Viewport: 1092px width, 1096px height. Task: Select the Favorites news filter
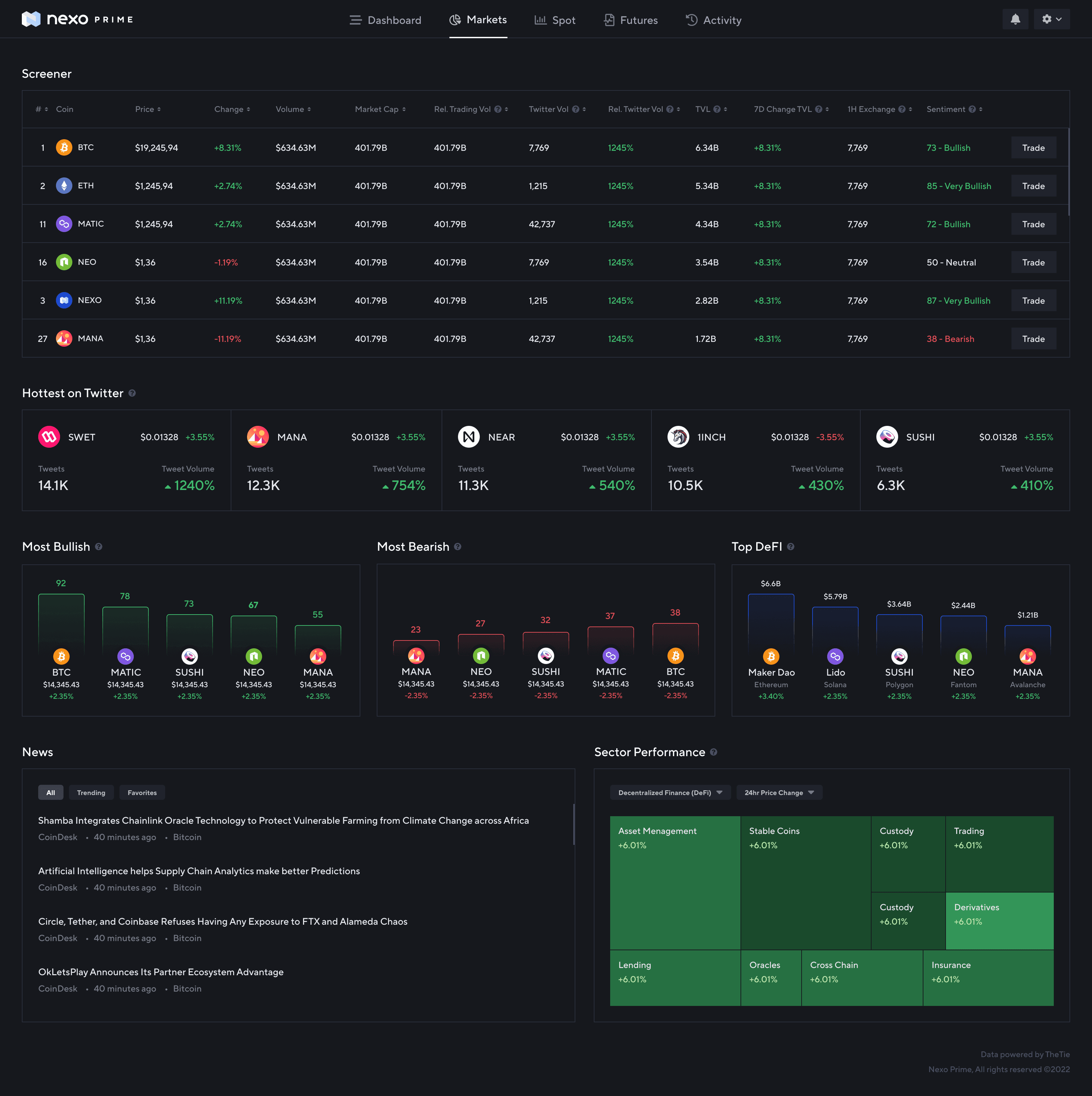[142, 793]
